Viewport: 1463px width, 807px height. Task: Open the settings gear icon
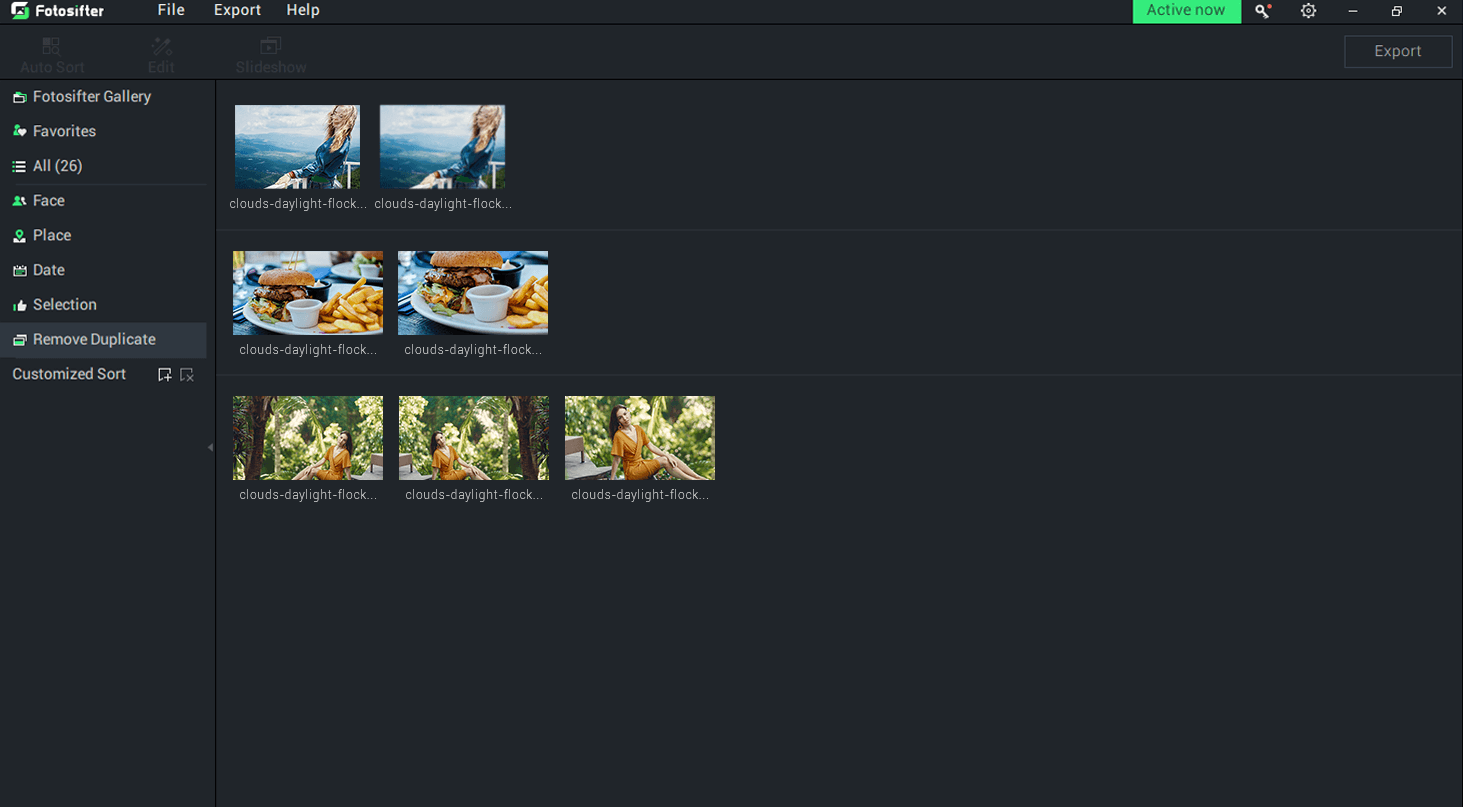tap(1308, 11)
